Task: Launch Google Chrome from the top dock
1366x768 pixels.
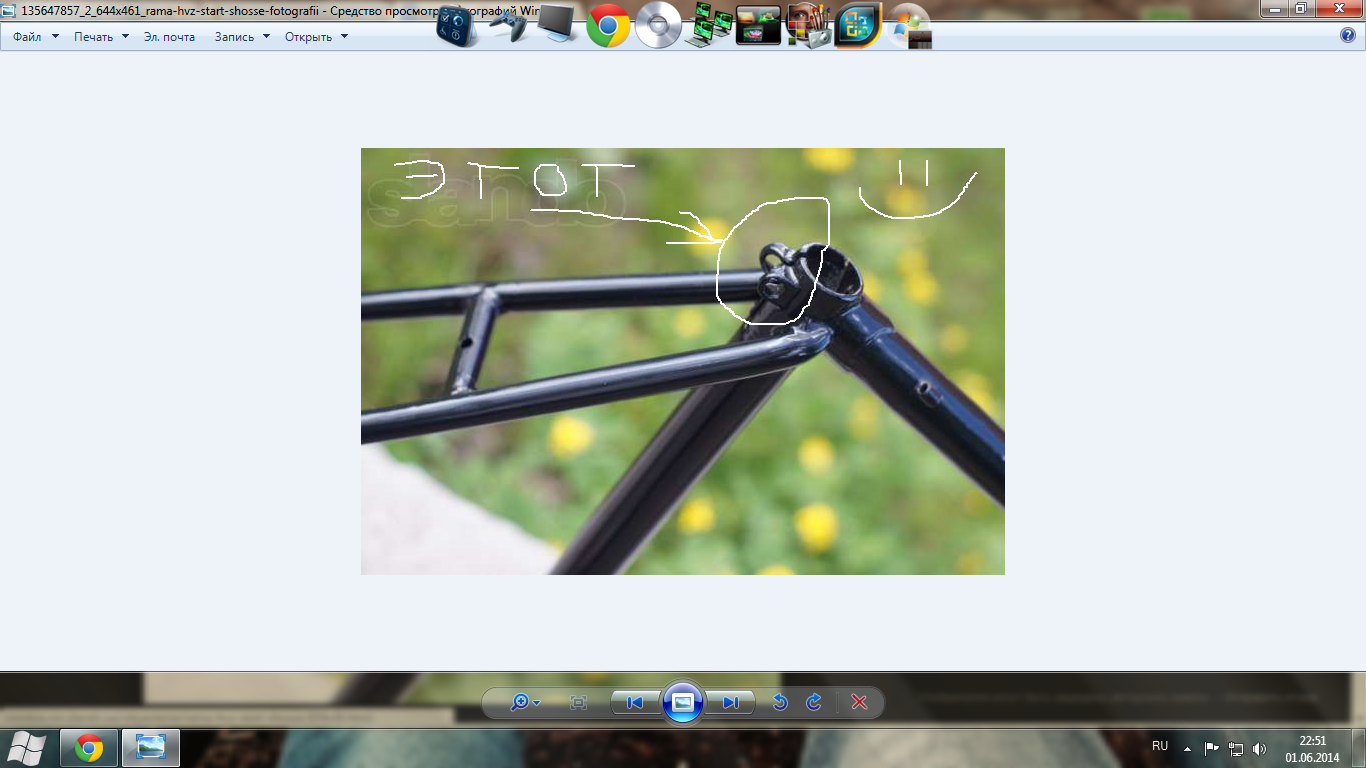Action: 607,26
